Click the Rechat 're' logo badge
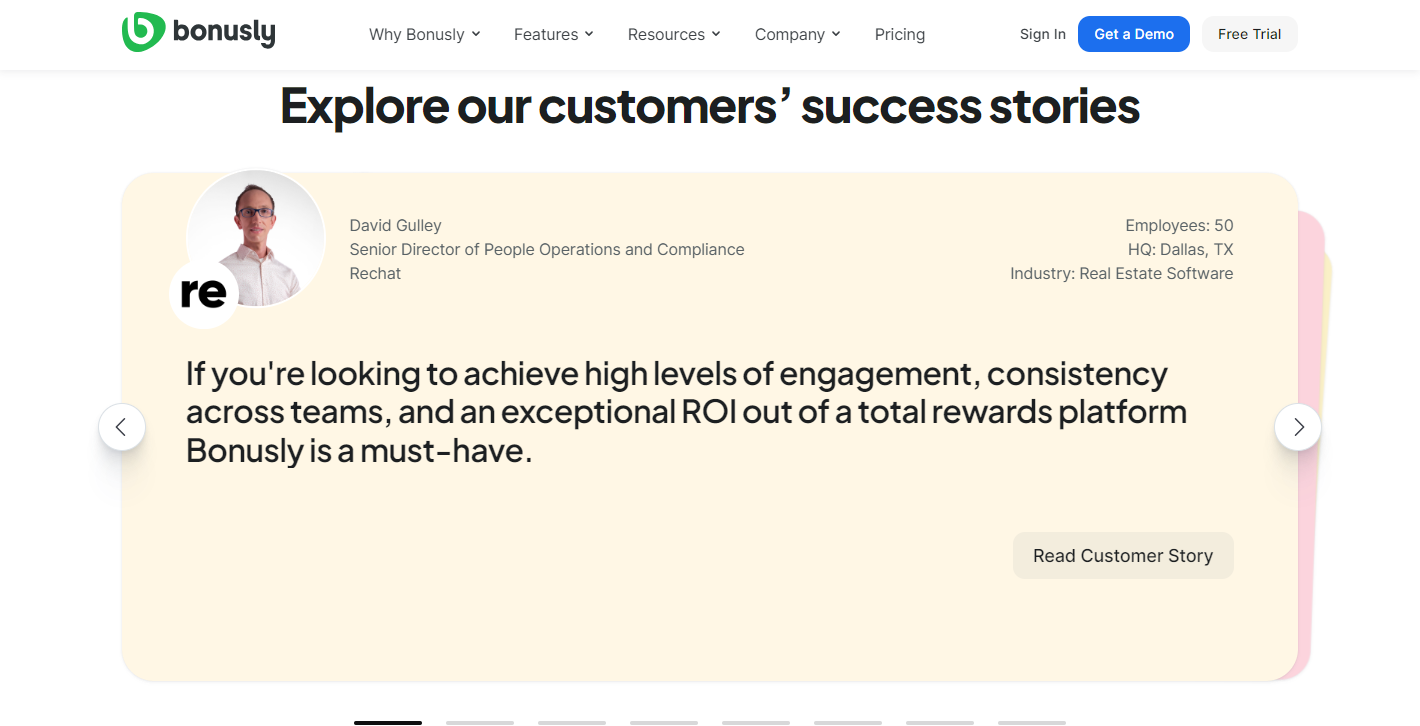 (x=204, y=293)
